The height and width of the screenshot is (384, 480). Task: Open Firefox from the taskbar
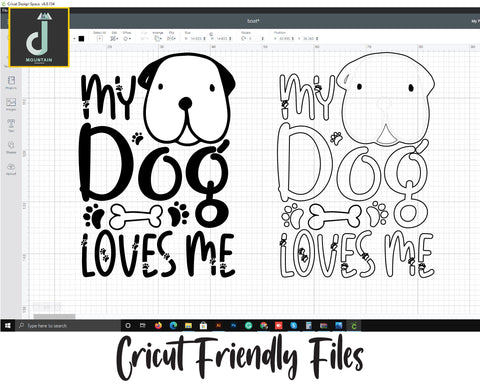tap(158, 326)
